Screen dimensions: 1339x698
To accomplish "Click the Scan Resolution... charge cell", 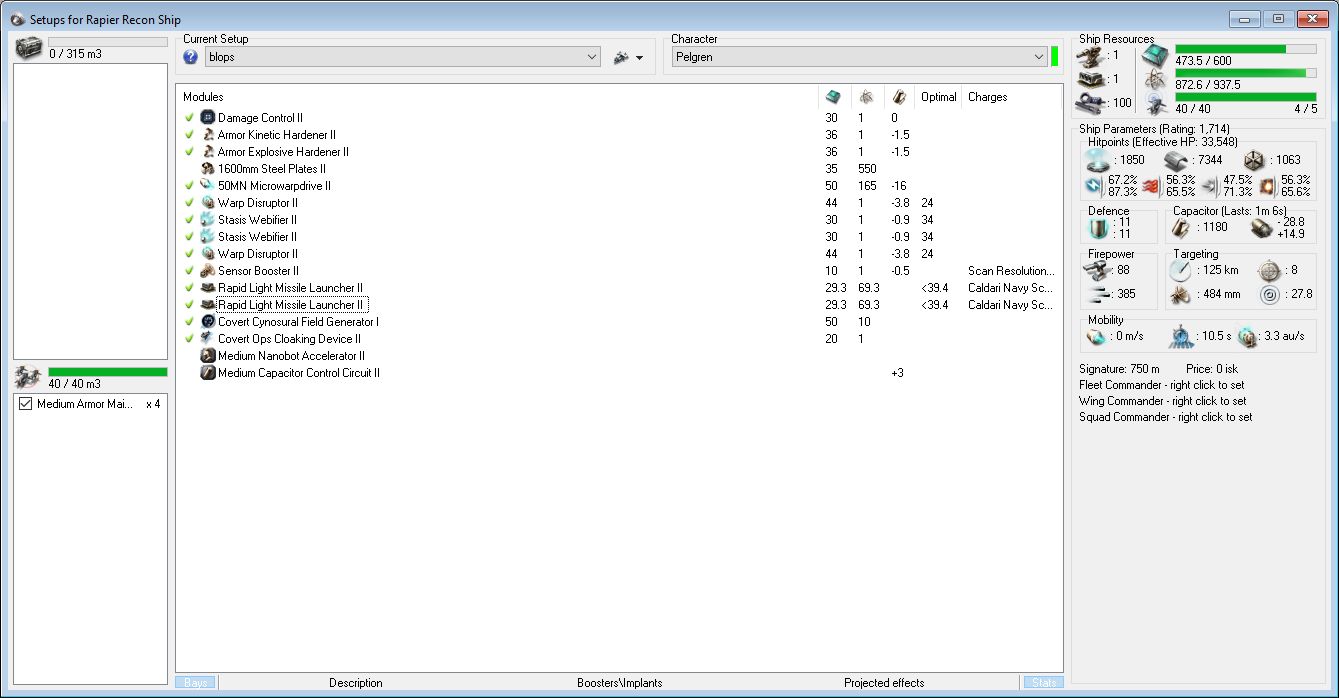I will (x=1011, y=271).
